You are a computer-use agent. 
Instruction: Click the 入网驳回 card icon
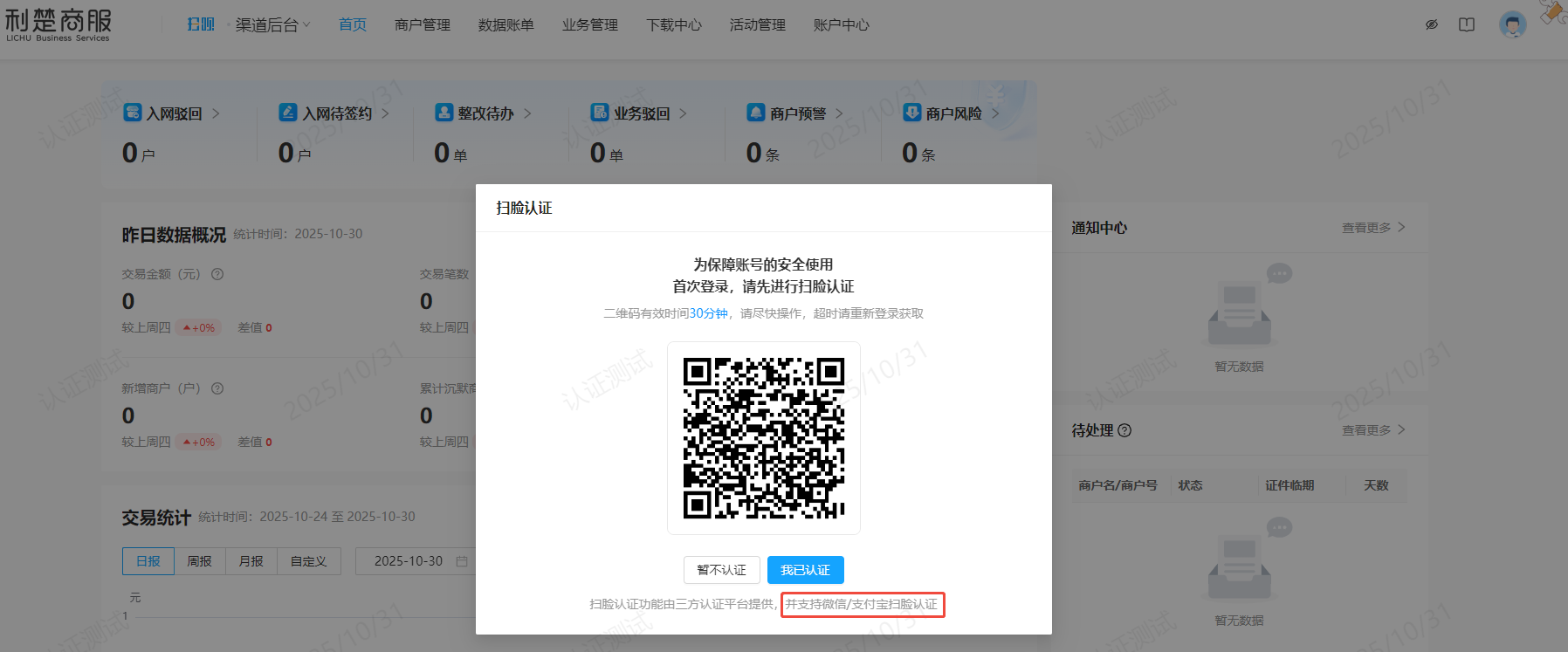[x=133, y=113]
